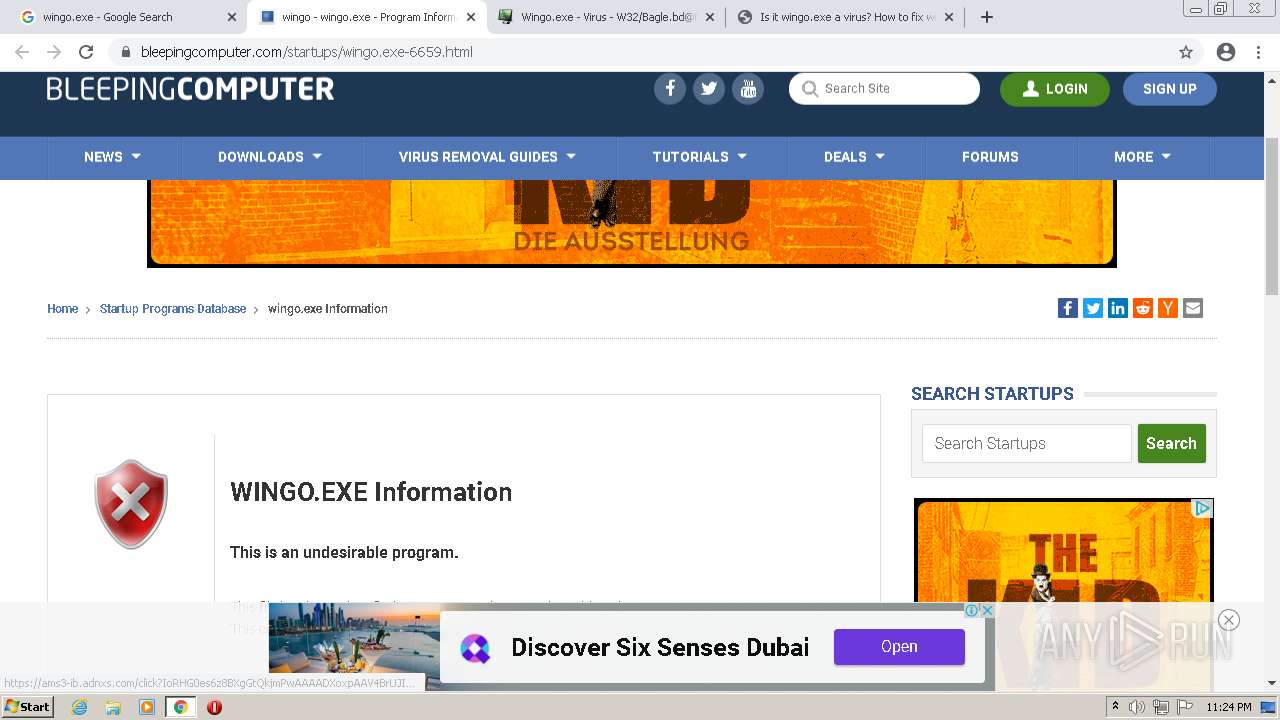The image size is (1280, 720).
Task: Expand the DEALS dropdown menu
Action: [854, 157]
